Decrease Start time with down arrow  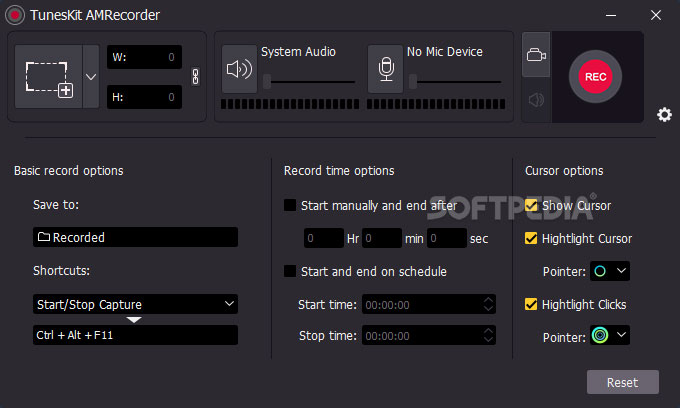click(x=488, y=309)
